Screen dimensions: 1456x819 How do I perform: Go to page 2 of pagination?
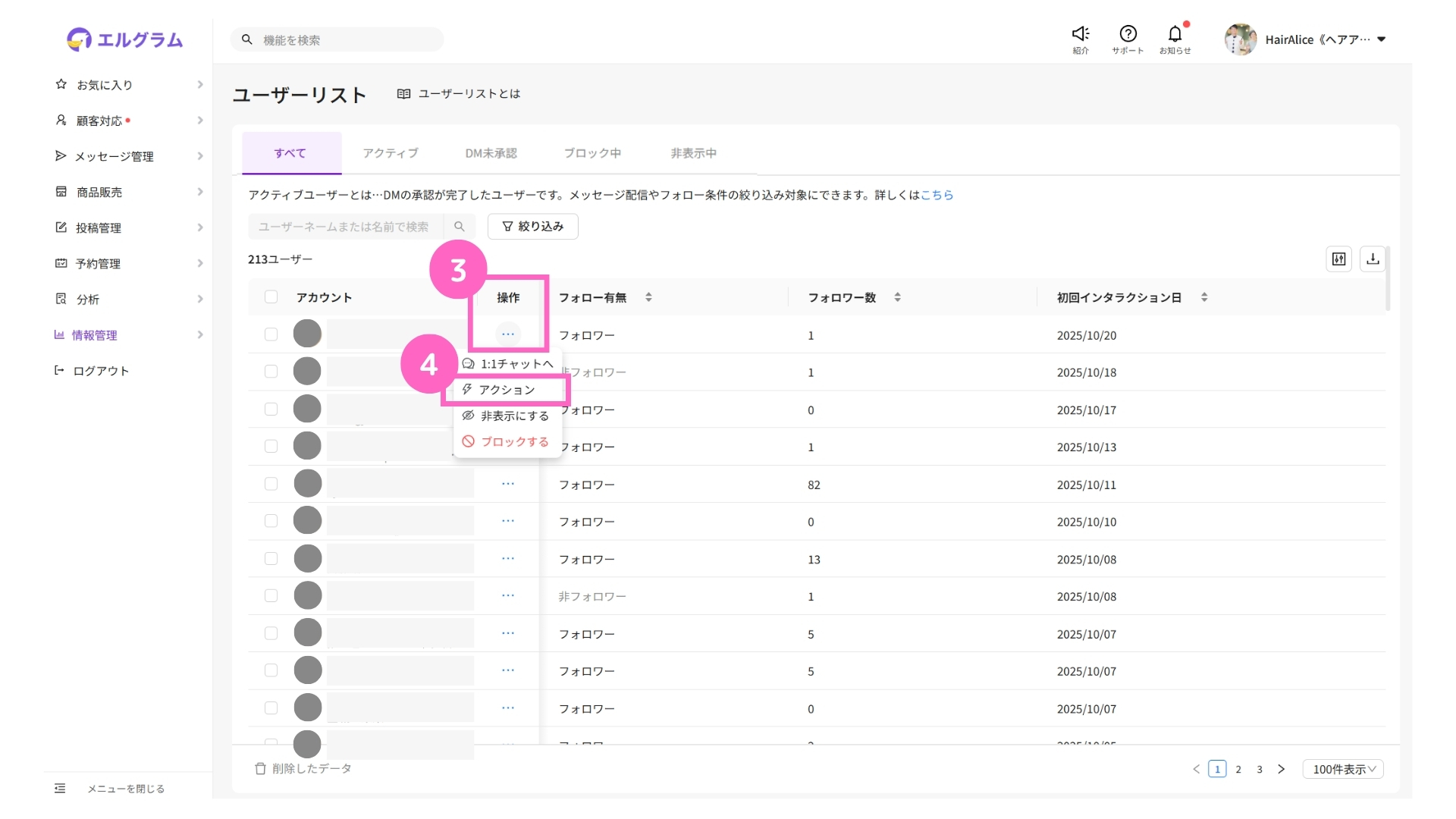pyautogui.click(x=1238, y=769)
